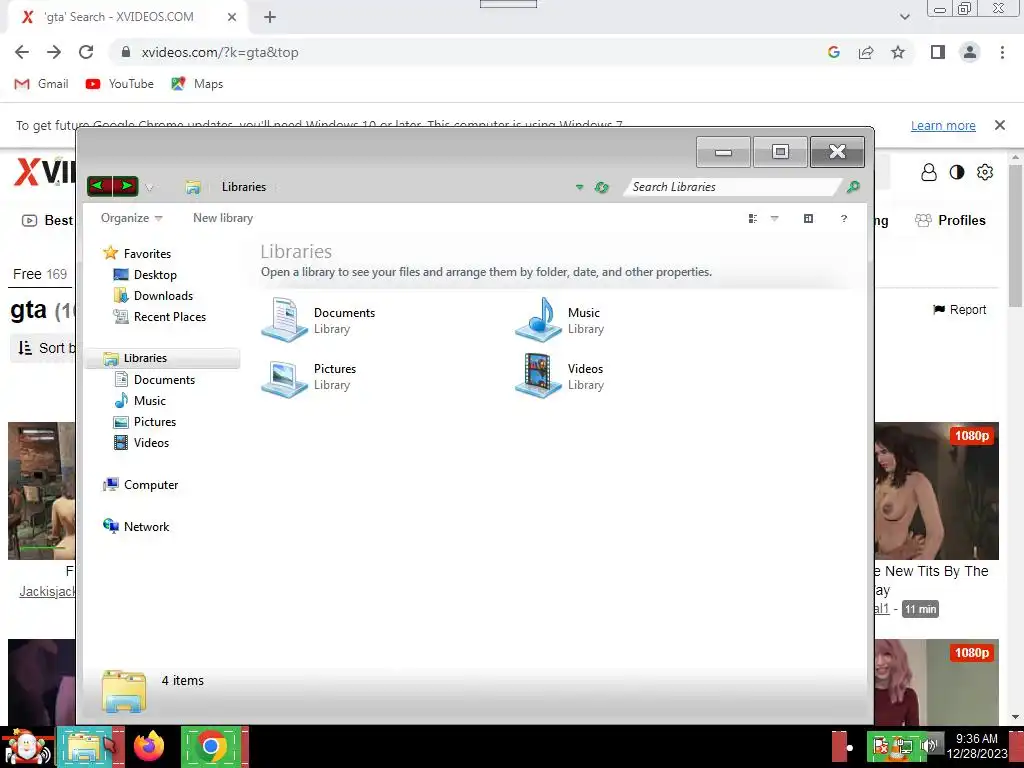Screen dimensions: 1024x768
Task: Refresh the Libraries view
Action: click(x=601, y=187)
